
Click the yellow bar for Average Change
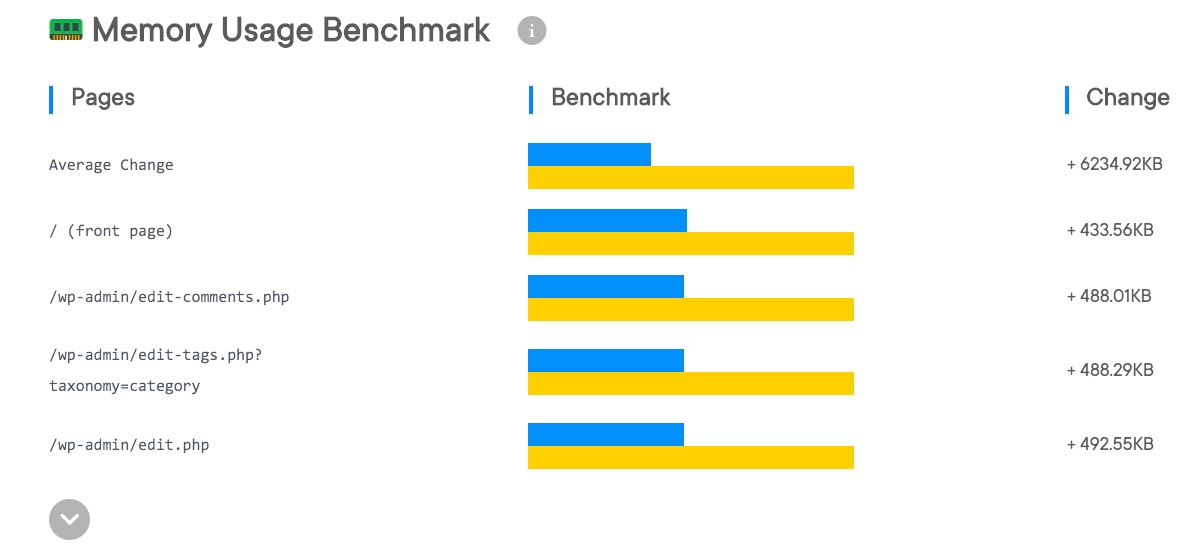click(x=690, y=177)
